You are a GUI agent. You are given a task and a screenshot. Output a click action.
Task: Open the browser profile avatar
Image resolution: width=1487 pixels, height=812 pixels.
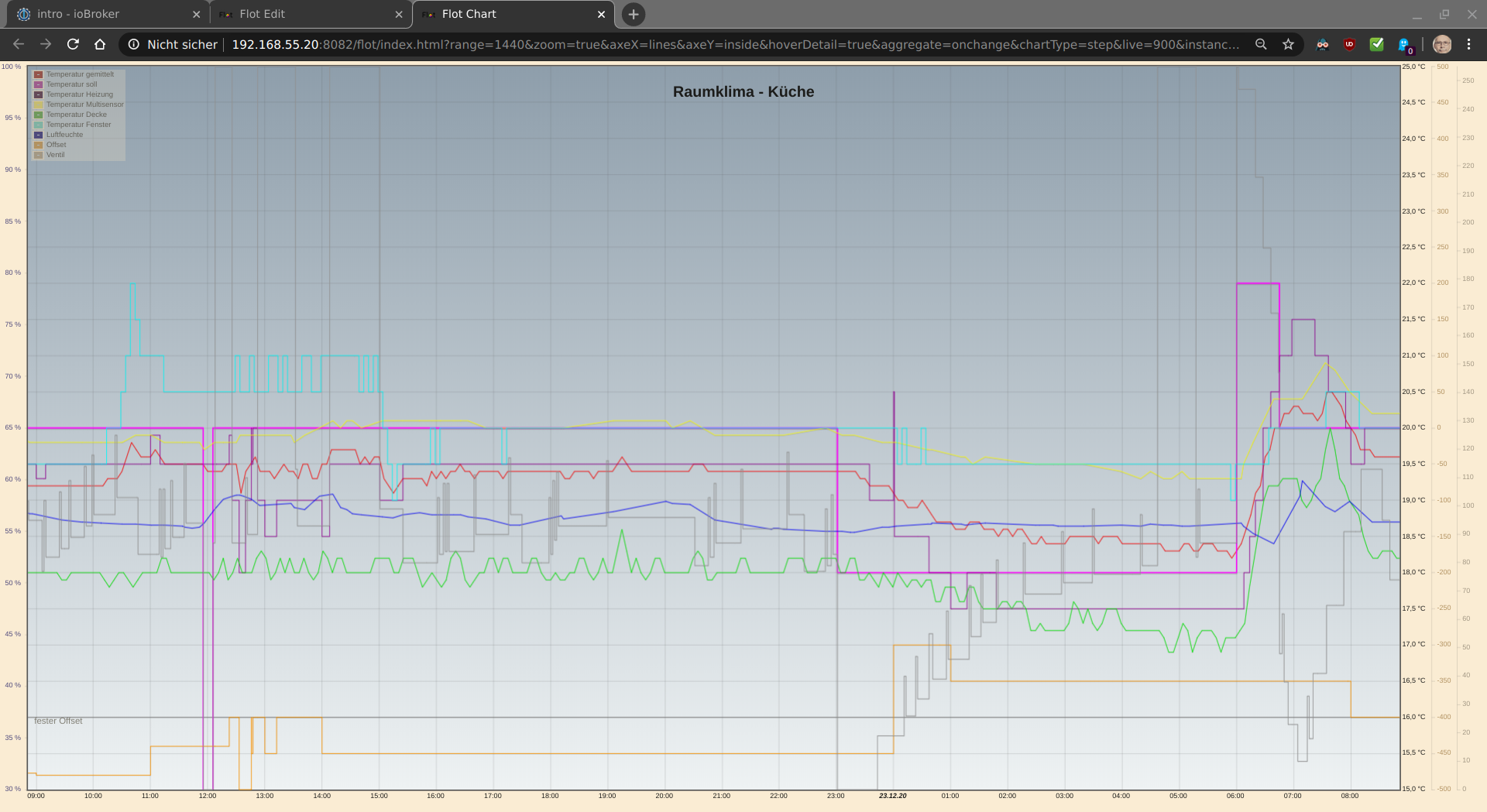(x=1442, y=44)
